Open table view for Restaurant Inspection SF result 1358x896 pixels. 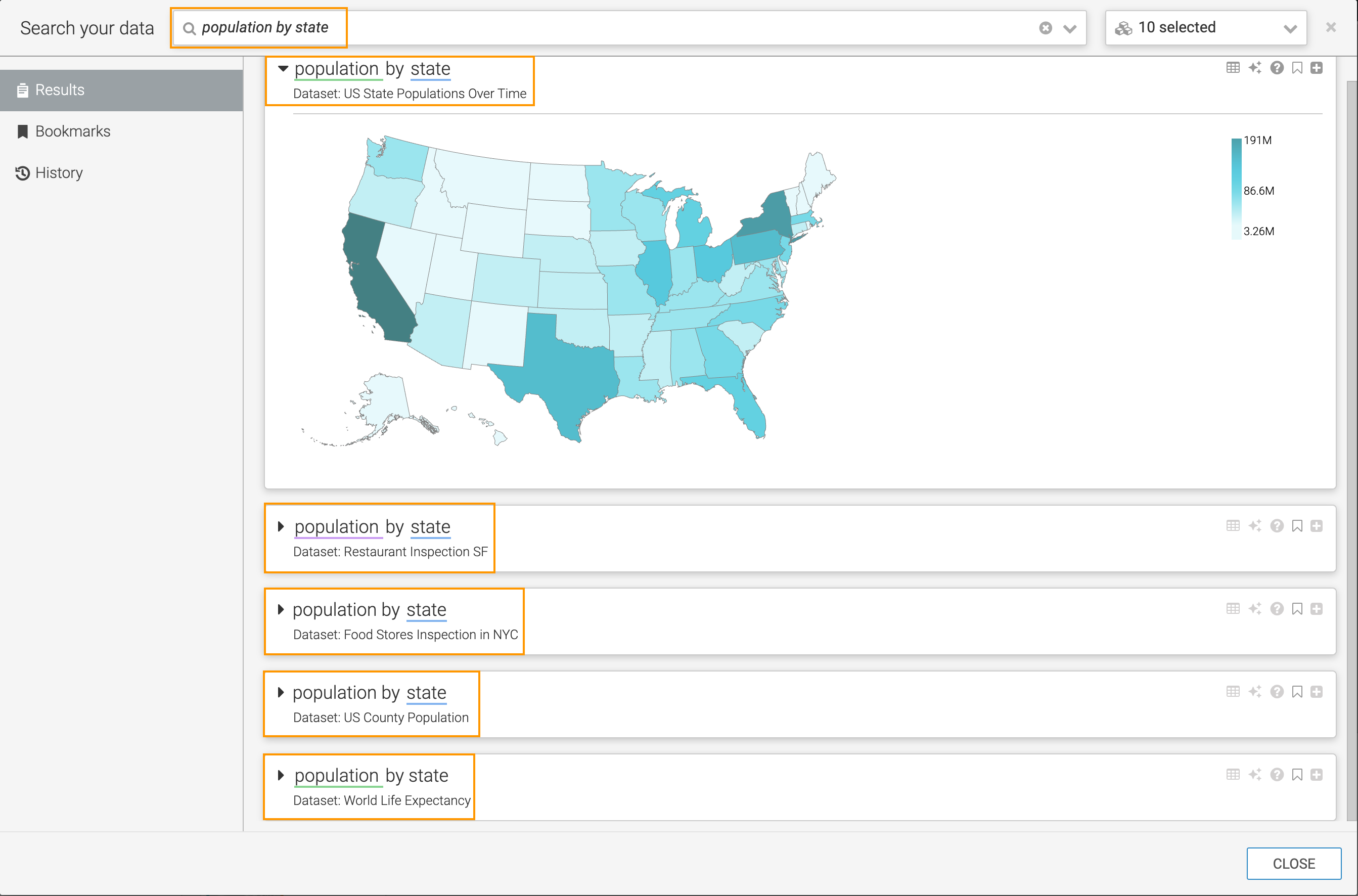click(1232, 526)
